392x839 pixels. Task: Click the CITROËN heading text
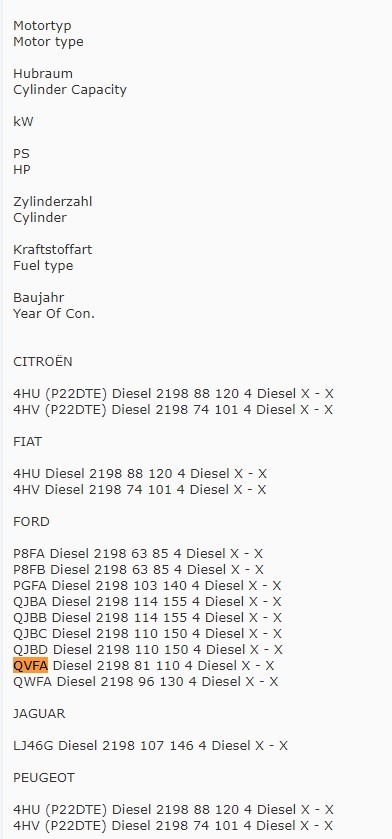coord(43,362)
